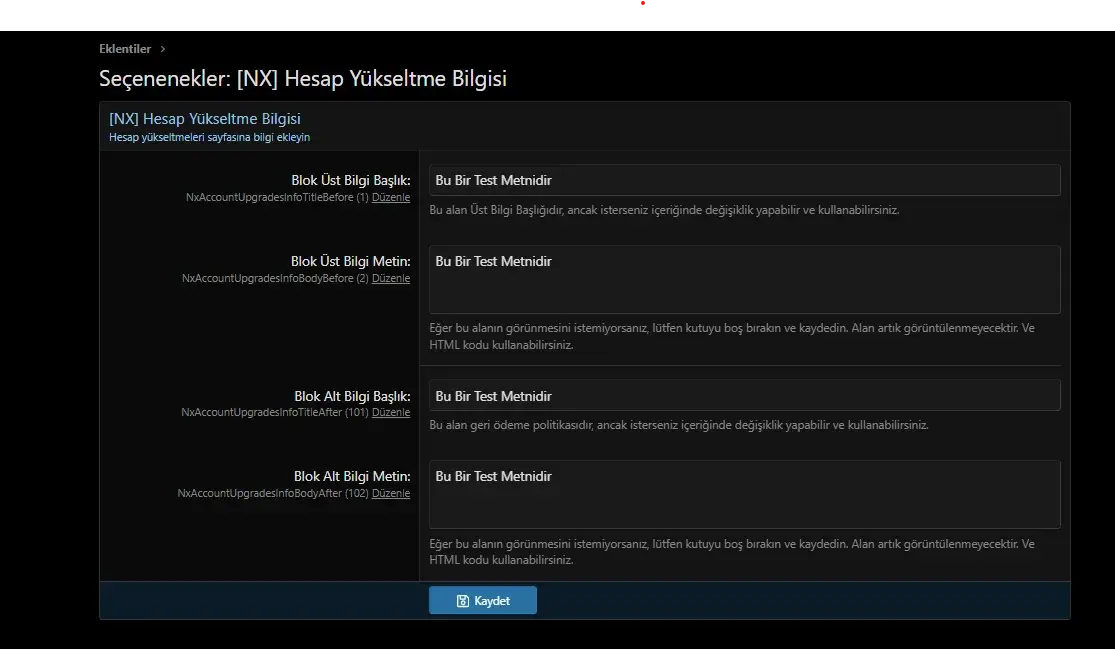Click the chevron arrow after Eklentiler

point(163,49)
